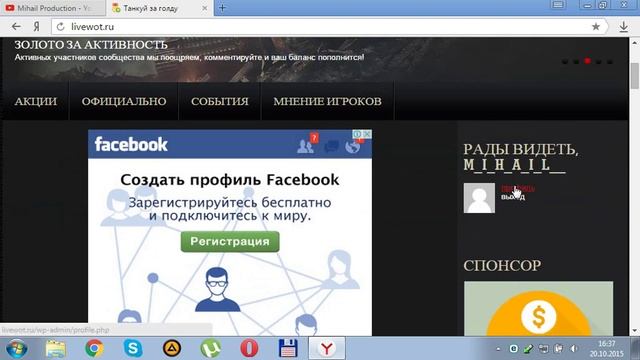Click the page scrollbar down arrow

(x=635, y=331)
